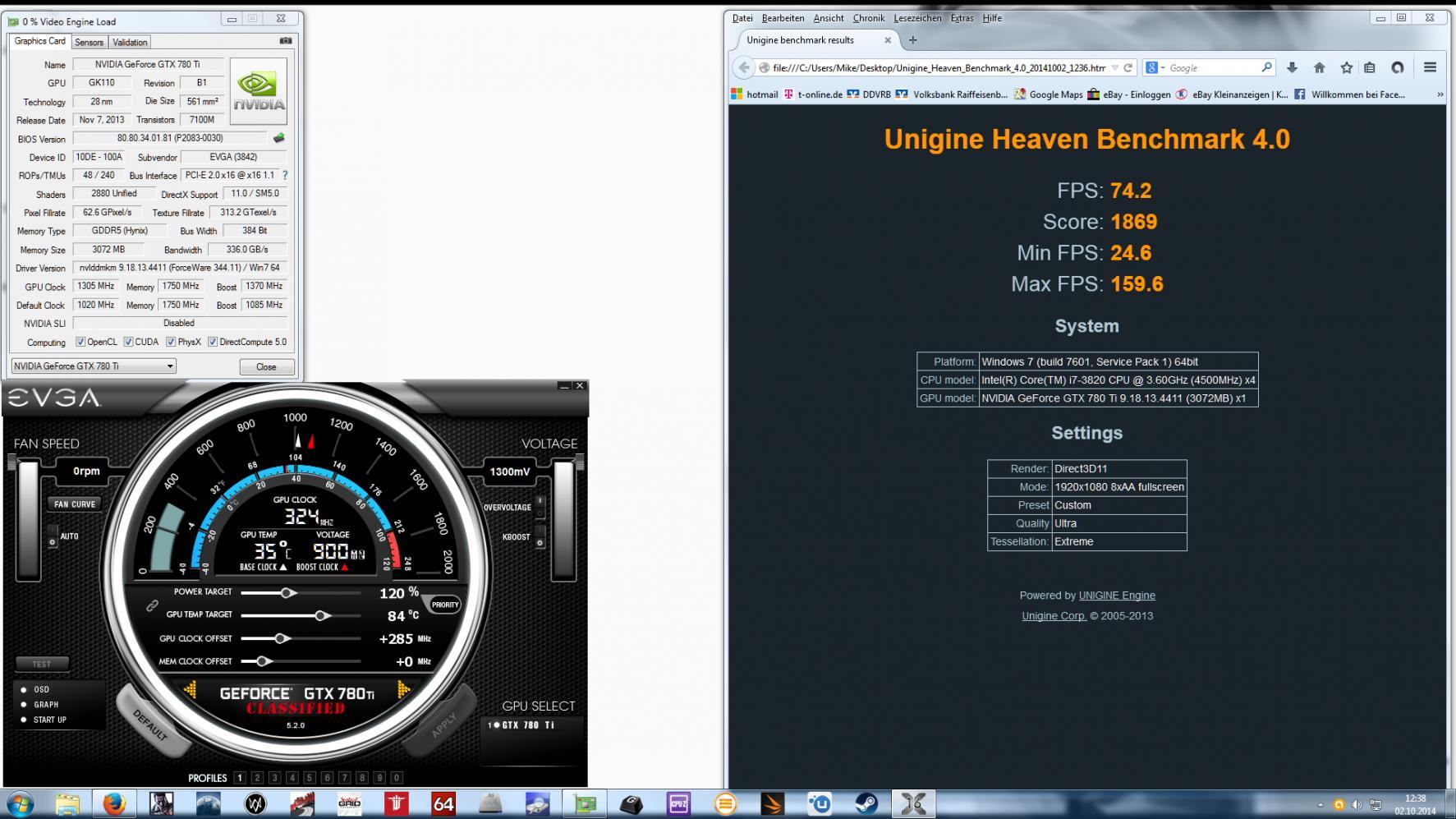Image resolution: width=1456 pixels, height=819 pixels.
Task: Click the GRID game taskbar icon
Action: pyautogui.click(x=349, y=804)
